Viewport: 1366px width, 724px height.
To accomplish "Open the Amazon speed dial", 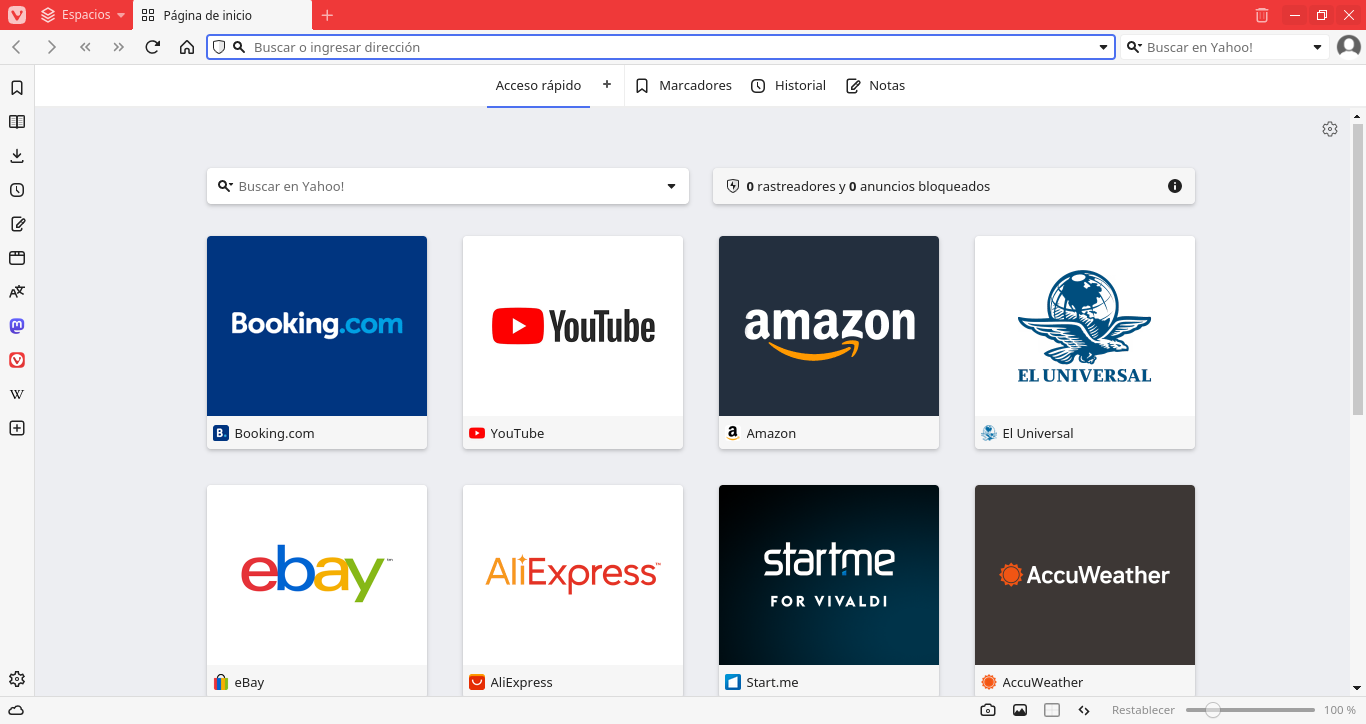I will click(829, 342).
